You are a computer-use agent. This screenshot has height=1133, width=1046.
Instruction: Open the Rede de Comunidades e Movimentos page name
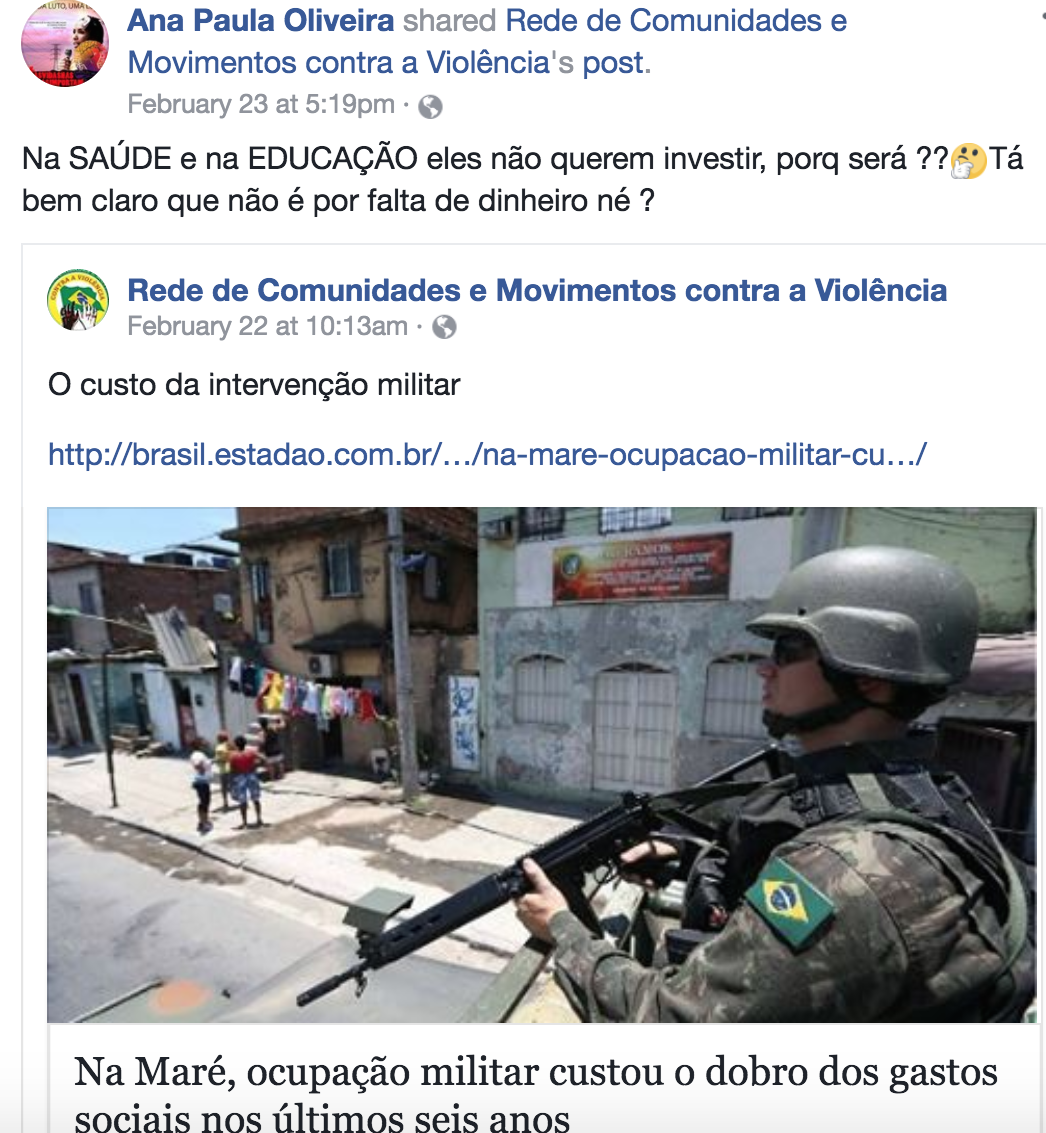537,290
